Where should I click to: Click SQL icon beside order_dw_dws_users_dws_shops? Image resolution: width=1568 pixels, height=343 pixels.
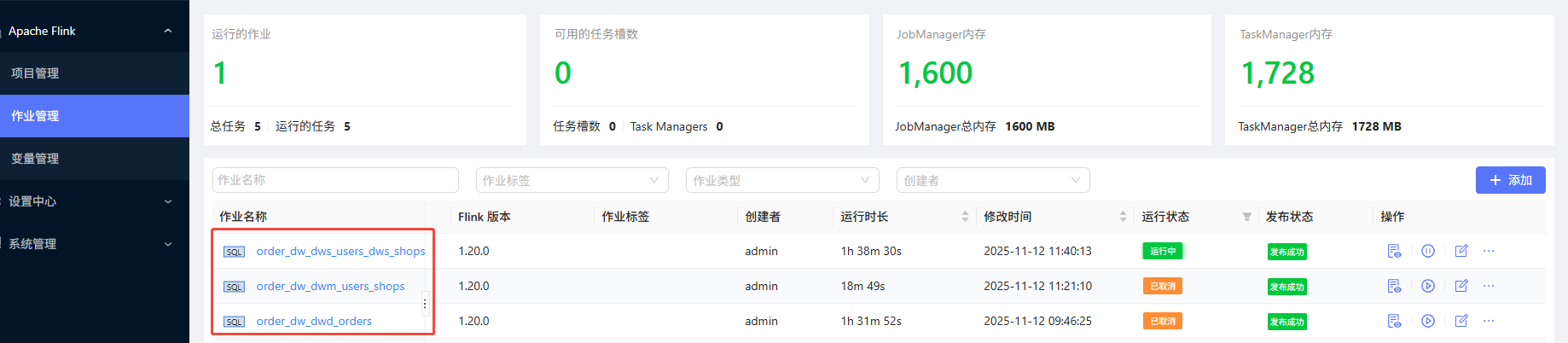click(234, 252)
